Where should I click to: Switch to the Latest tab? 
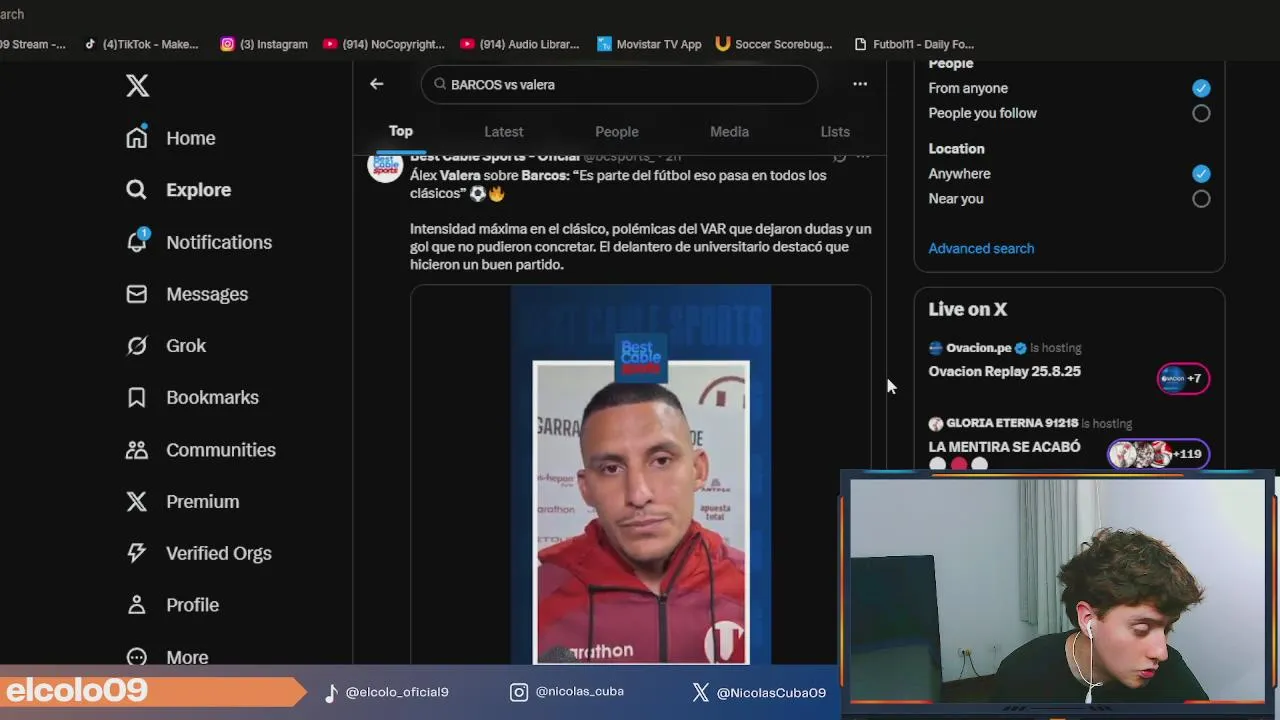504,131
